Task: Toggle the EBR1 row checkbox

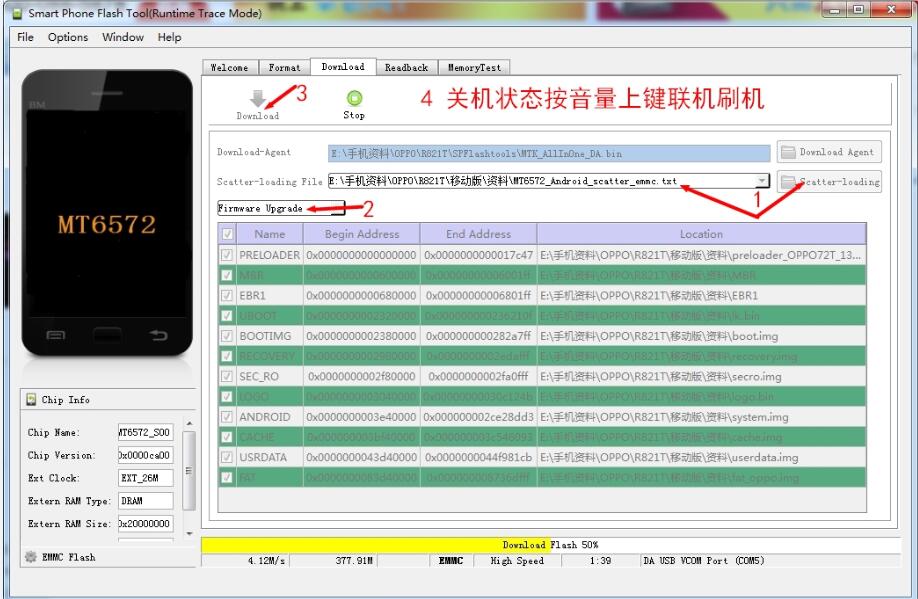Action: 227,296
